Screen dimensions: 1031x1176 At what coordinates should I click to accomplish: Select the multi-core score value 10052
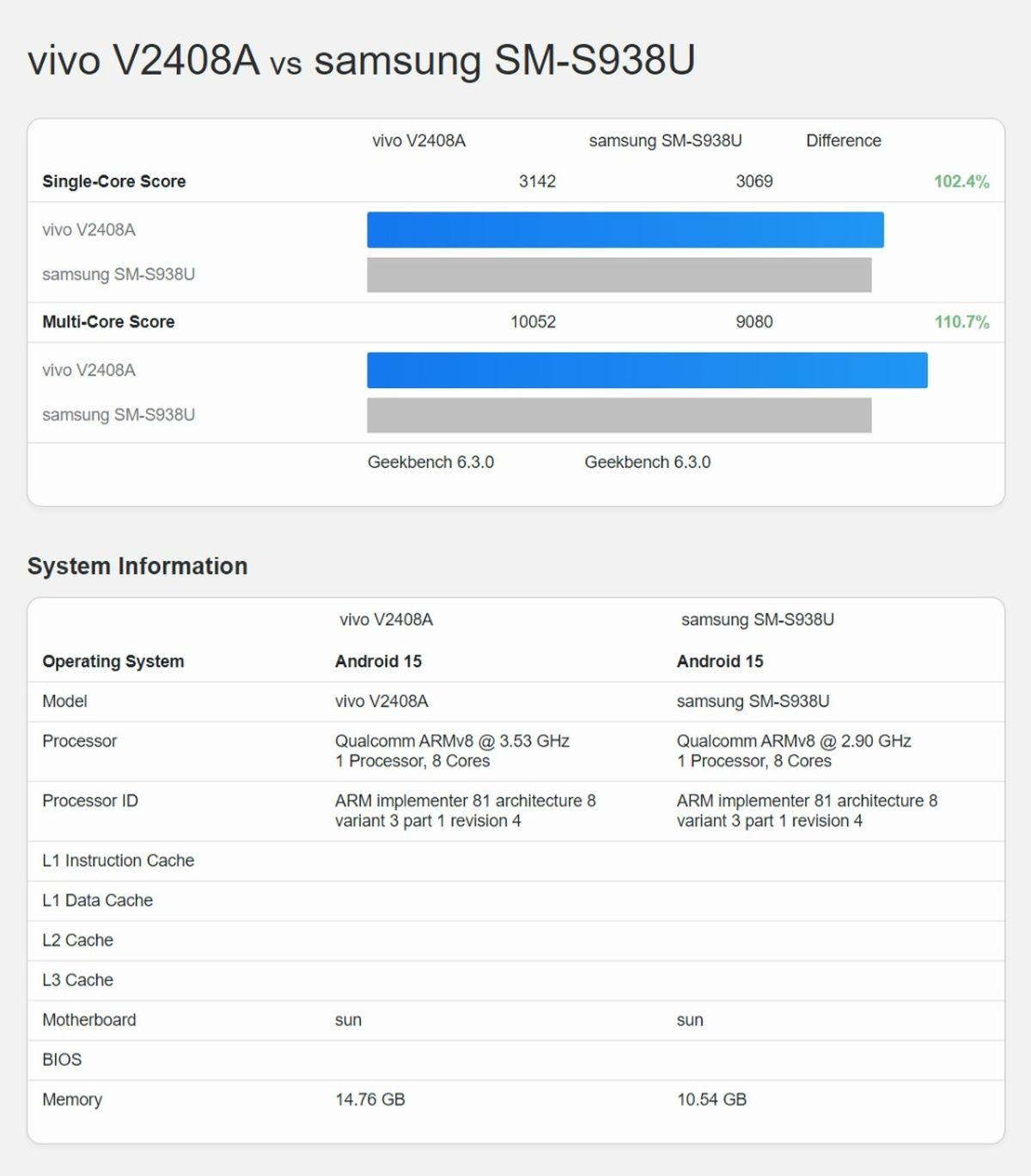(533, 322)
